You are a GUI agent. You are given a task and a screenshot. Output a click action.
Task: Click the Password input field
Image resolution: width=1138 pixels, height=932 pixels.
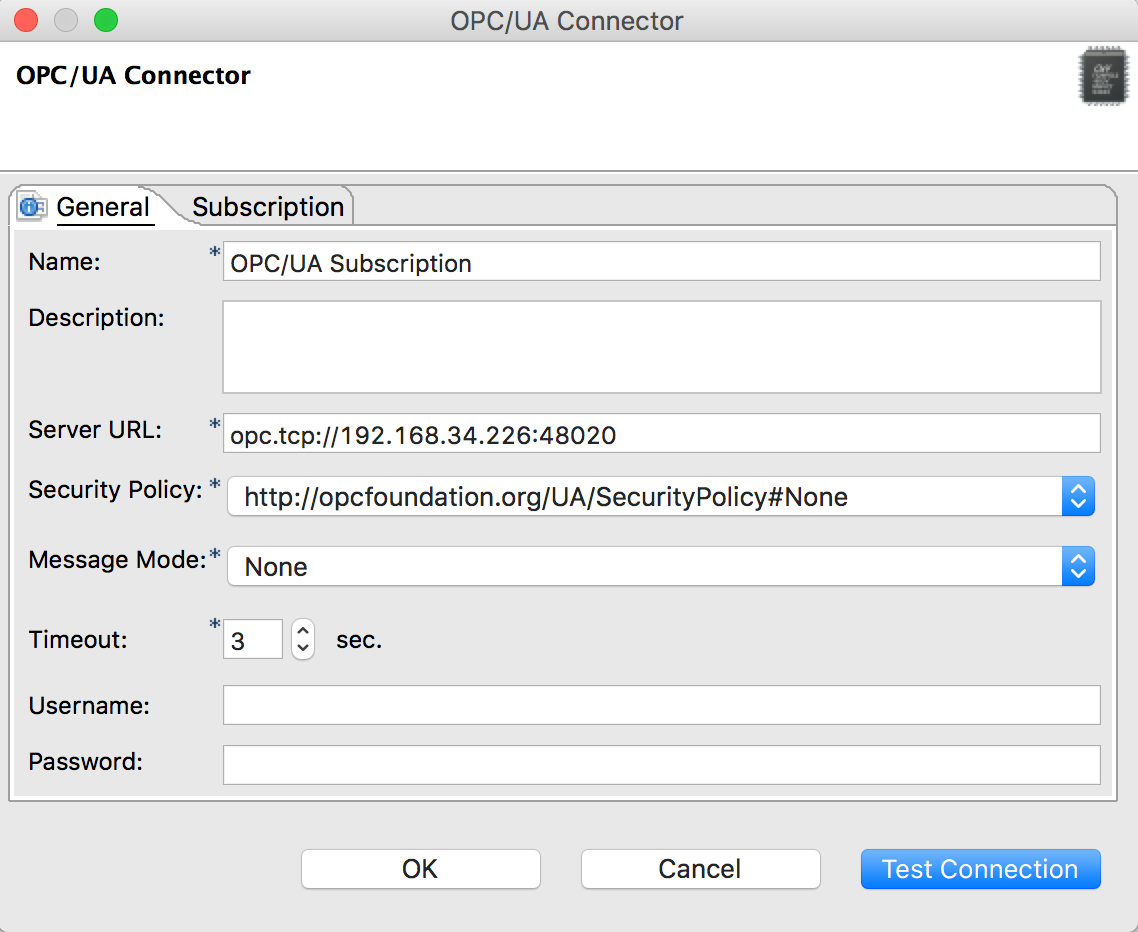[661, 765]
